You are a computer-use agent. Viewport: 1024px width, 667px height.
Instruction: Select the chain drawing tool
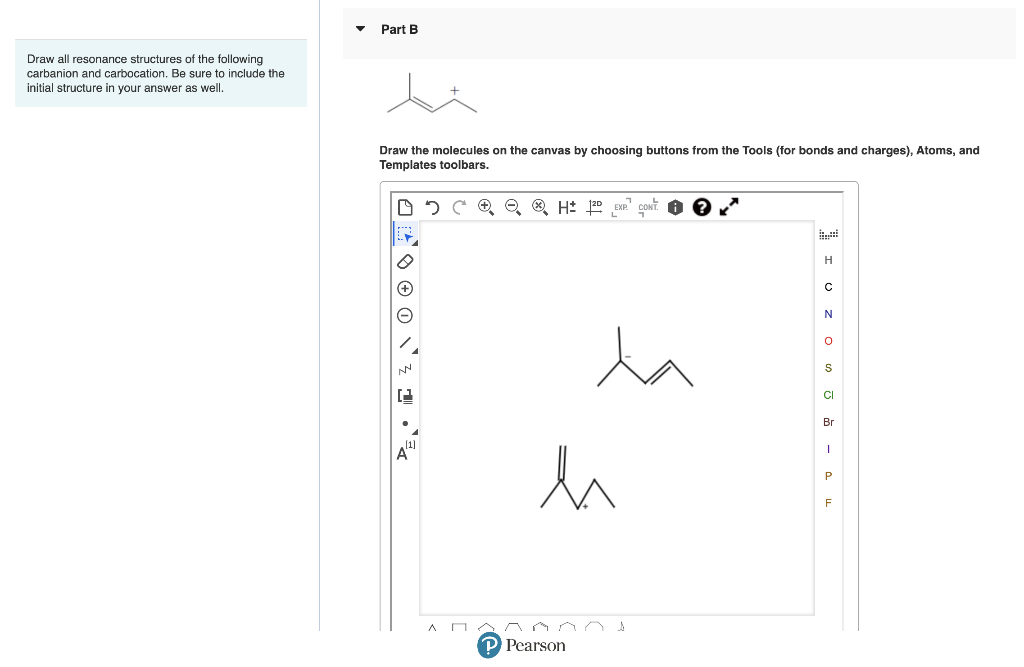pos(405,369)
